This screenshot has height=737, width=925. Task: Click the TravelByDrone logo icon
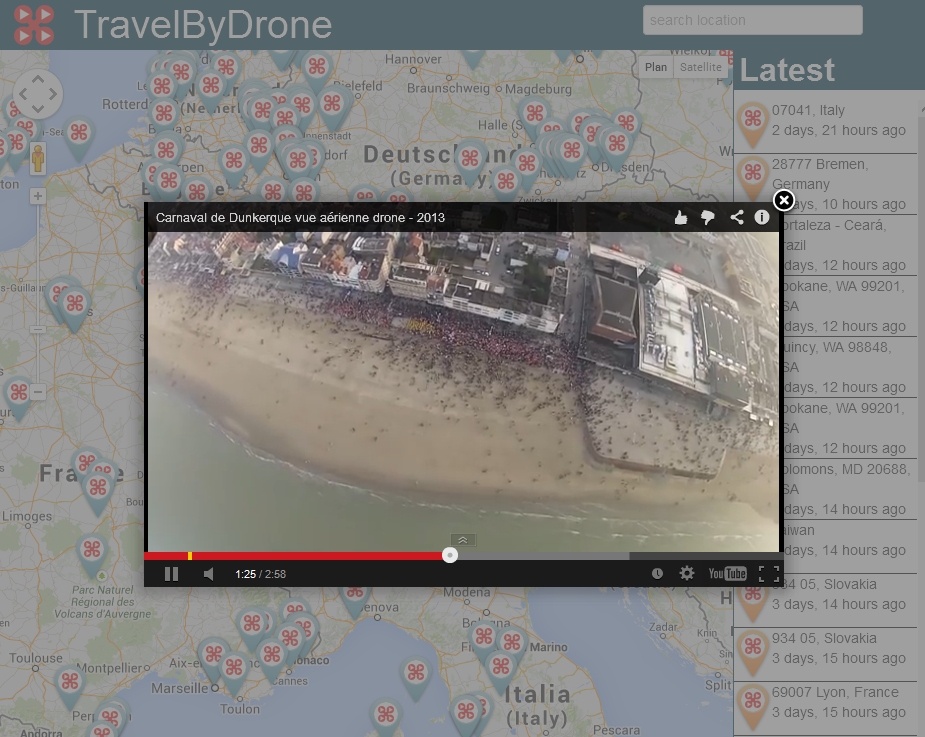[34, 25]
